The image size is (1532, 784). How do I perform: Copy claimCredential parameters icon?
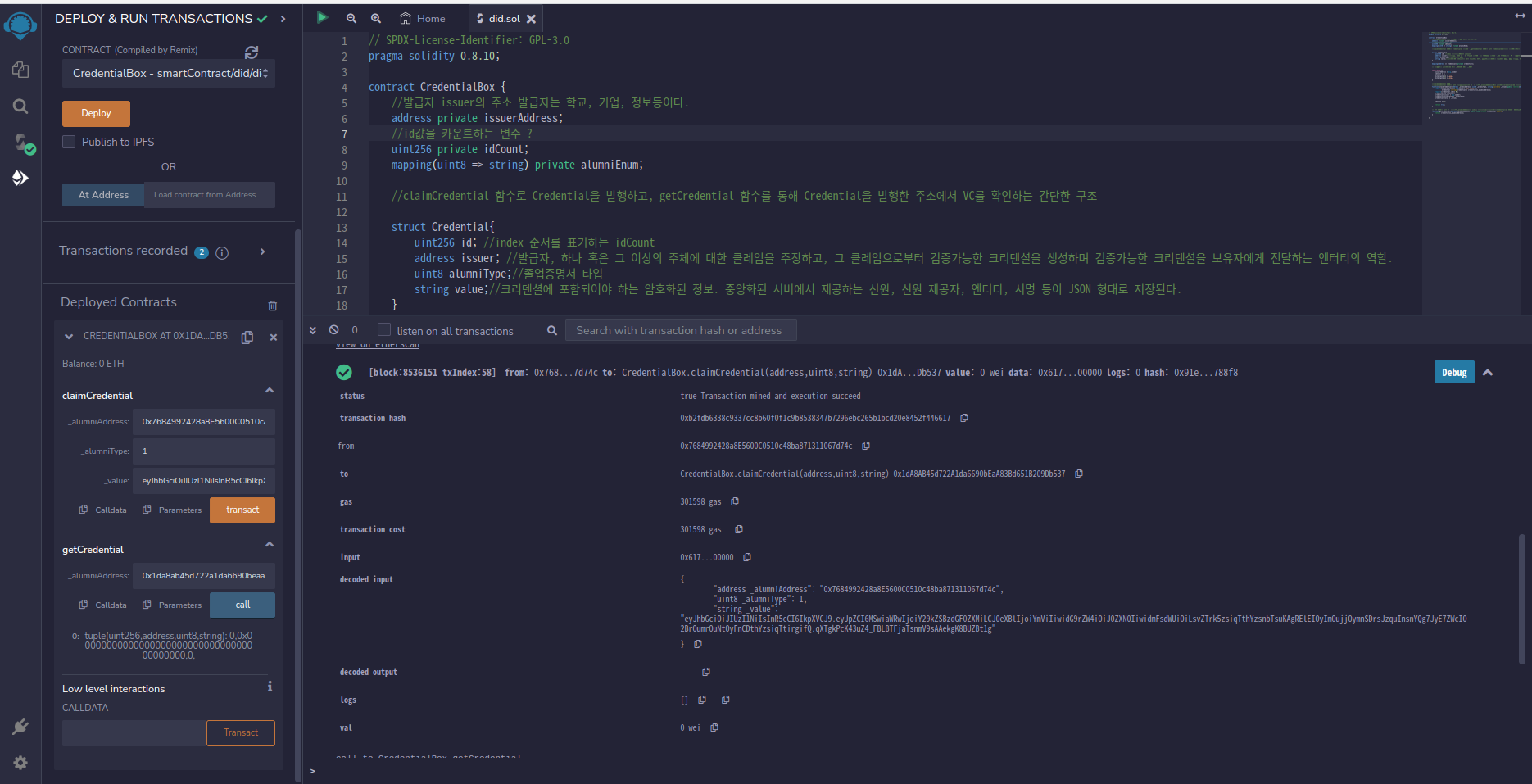pos(147,510)
